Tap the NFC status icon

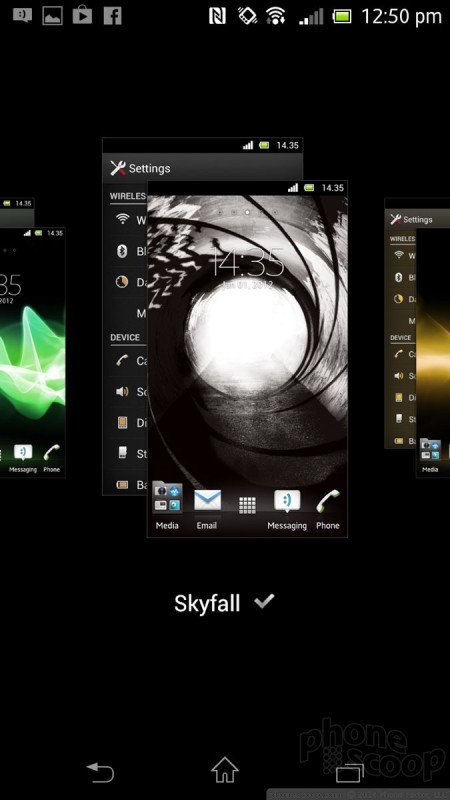coord(217,16)
